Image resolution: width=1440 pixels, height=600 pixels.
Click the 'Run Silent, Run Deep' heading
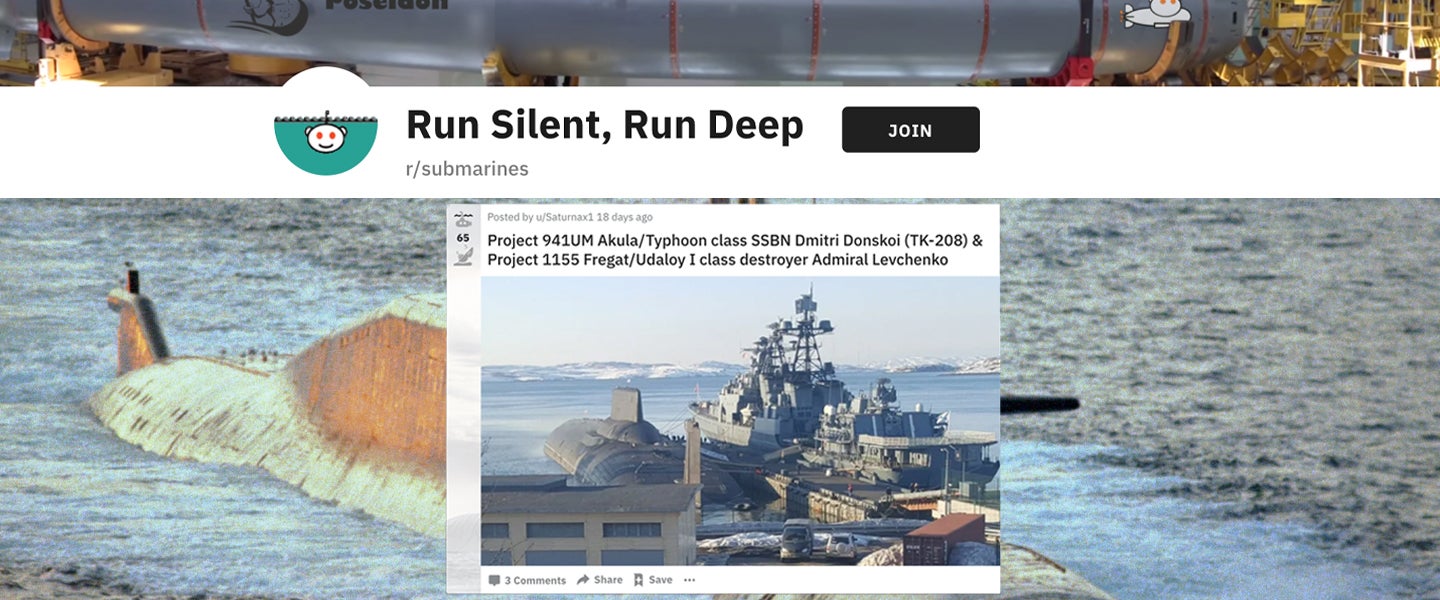(x=604, y=126)
